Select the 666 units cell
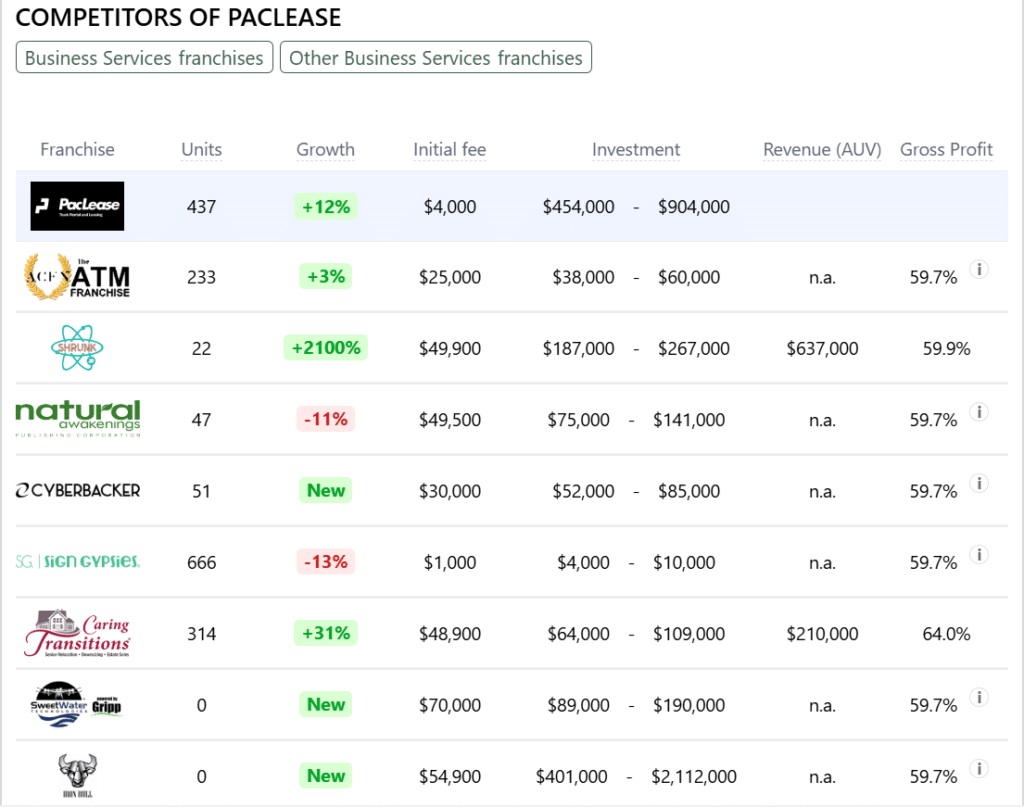Viewport: 1024px width, 807px height. (201, 562)
